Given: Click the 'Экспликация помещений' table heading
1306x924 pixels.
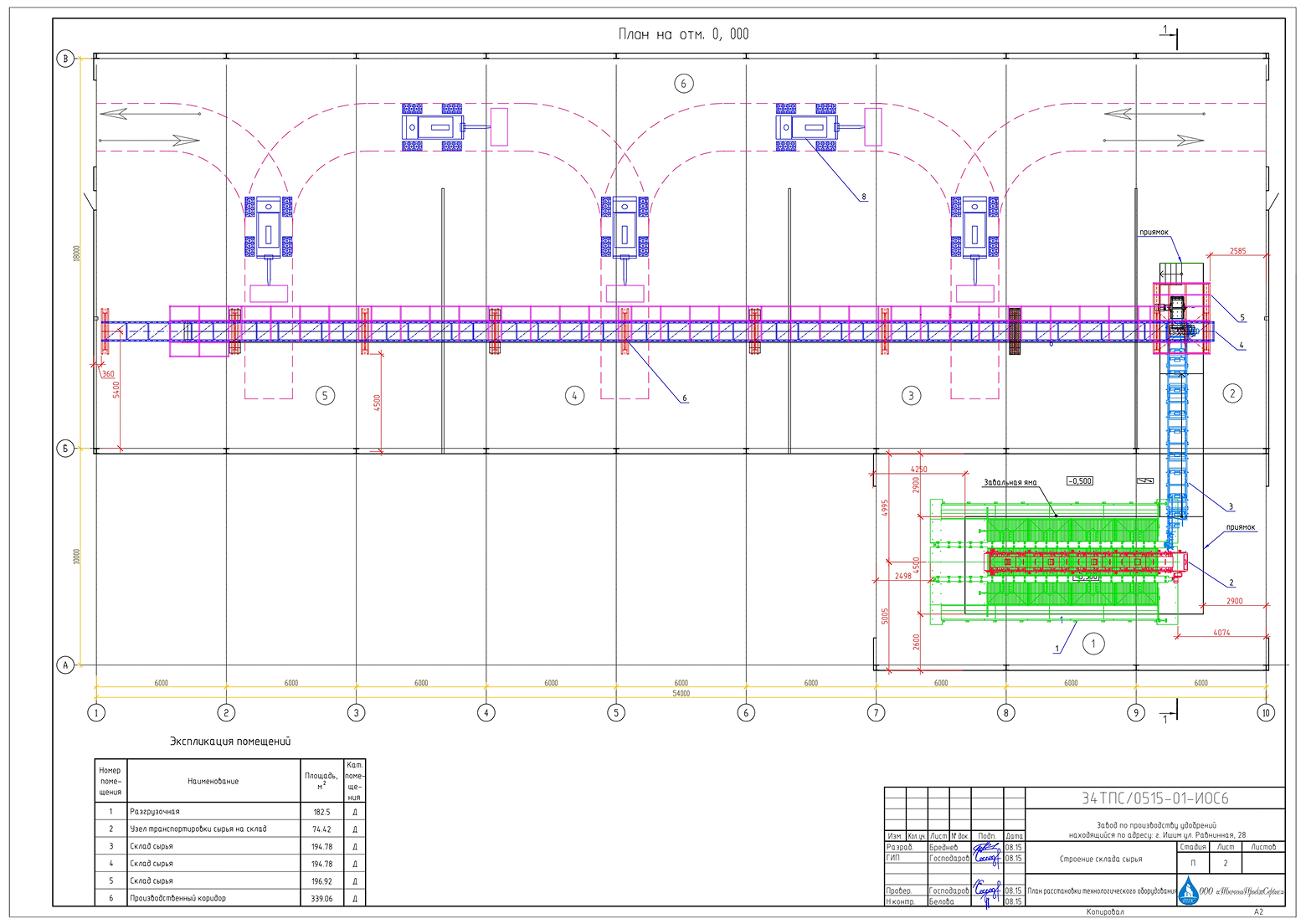Looking at the screenshot, I should 230,742.
